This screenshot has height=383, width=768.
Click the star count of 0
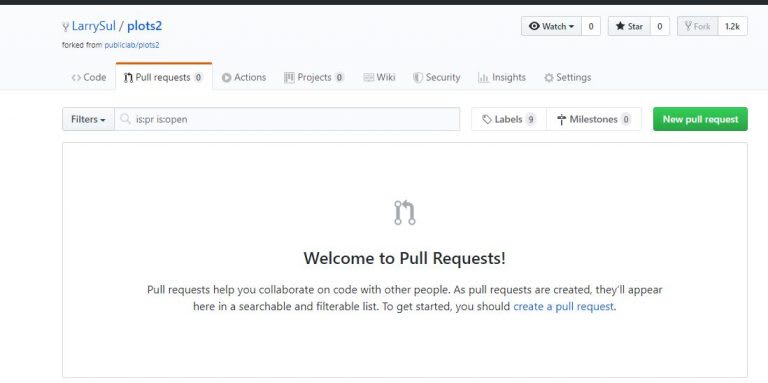(660, 26)
